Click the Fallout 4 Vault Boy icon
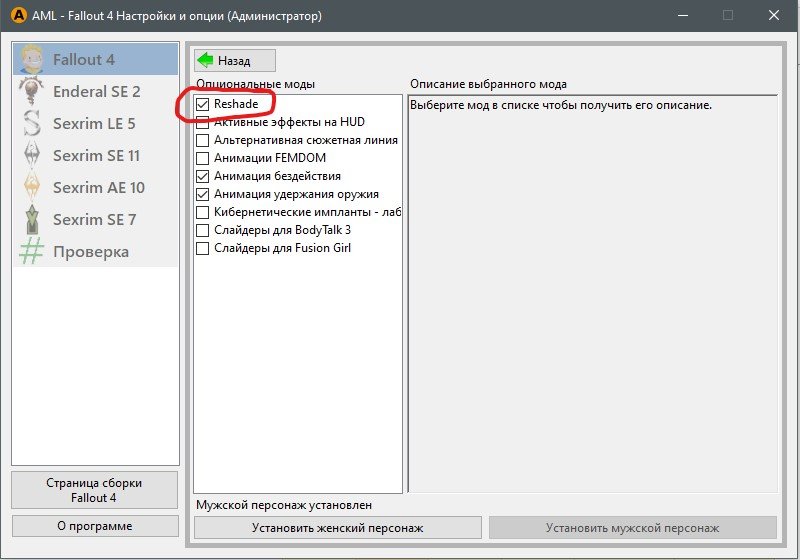 pos(33,59)
